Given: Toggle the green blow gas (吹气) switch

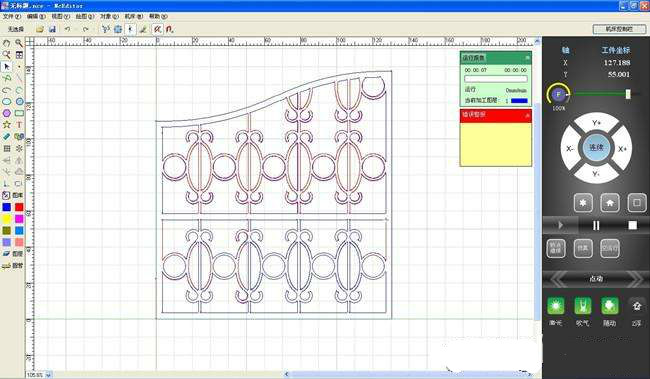Looking at the screenshot, I should pos(582,306).
